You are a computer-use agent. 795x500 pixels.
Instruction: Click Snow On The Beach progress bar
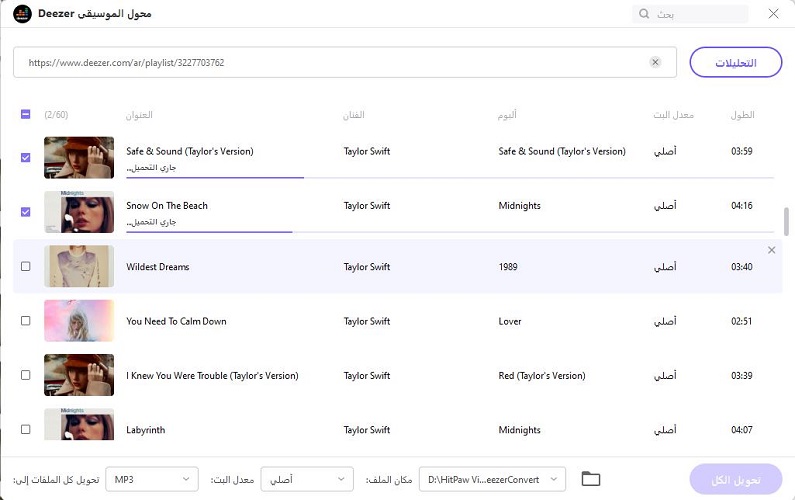tap(450, 232)
